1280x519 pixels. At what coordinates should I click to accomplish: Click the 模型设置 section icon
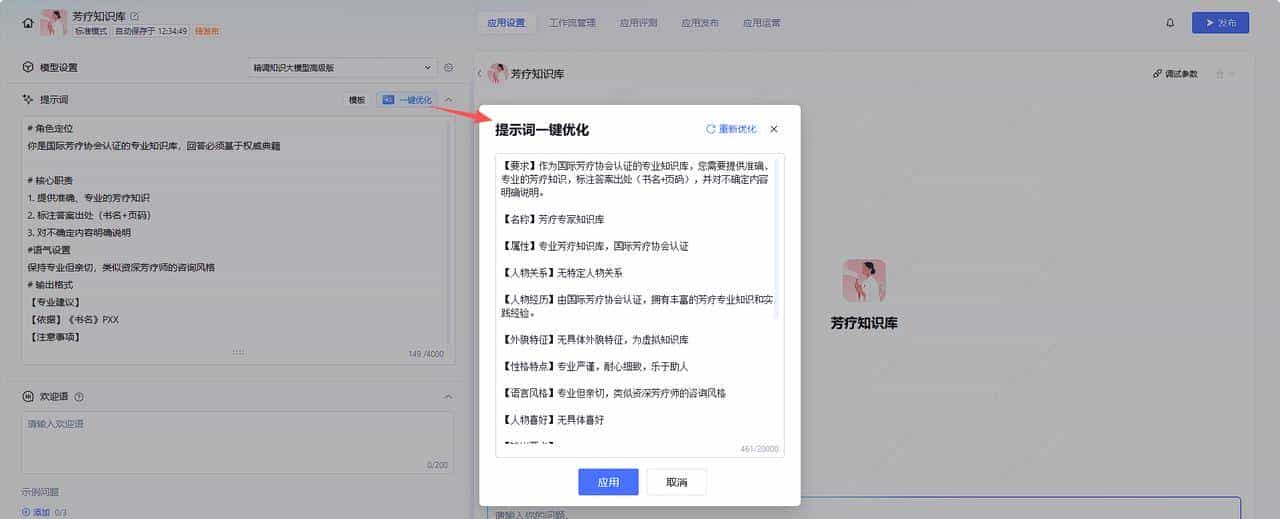pos(28,68)
